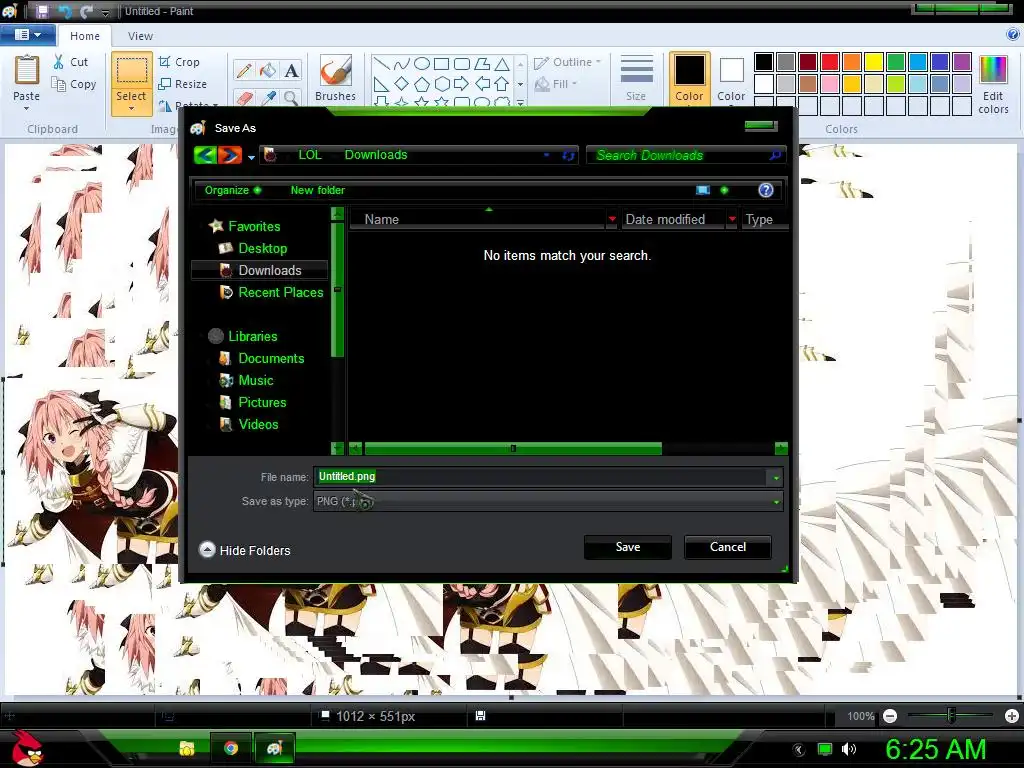Viewport: 1024px width, 768px height.
Task: Click the Type column header
Action: [x=764, y=219]
